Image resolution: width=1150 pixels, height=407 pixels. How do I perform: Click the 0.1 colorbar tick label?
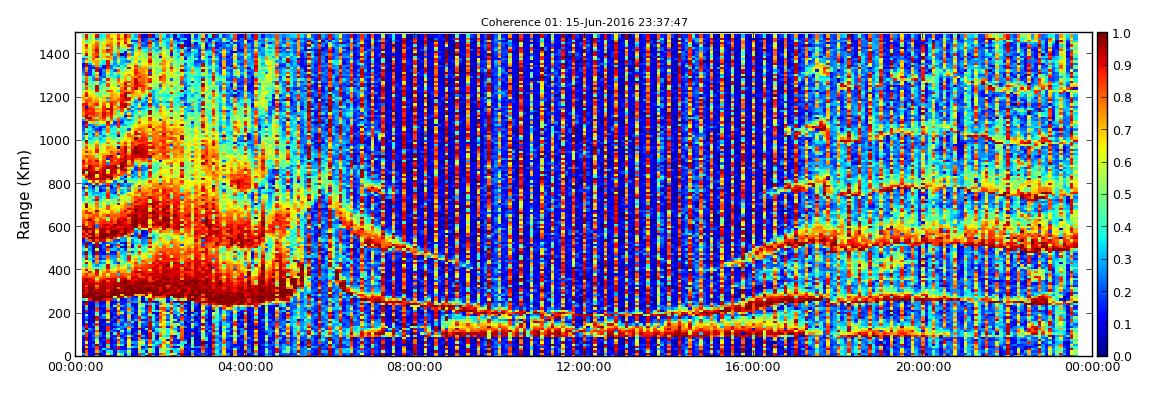click(1121, 324)
